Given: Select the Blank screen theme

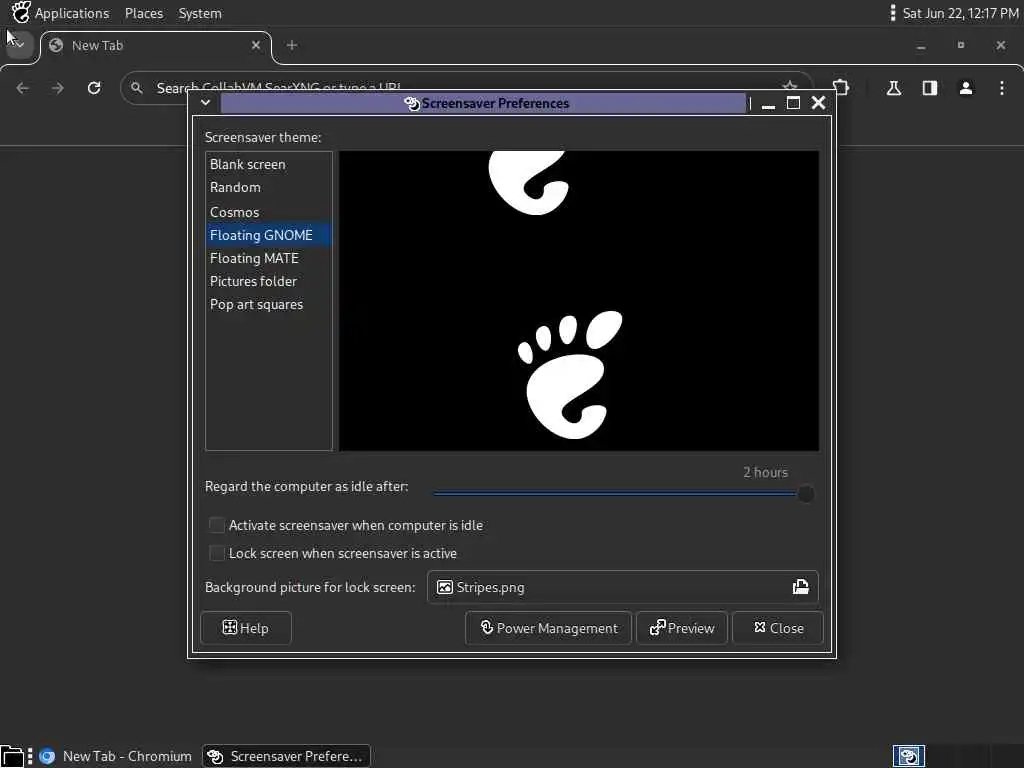Looking at the screenshot, I should click(x=268, y=164).
